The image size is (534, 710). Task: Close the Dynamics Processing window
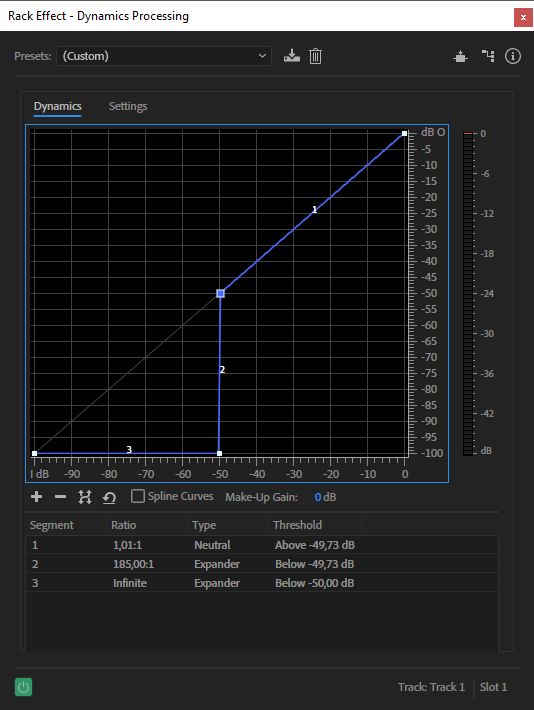[x=523, y=17]
